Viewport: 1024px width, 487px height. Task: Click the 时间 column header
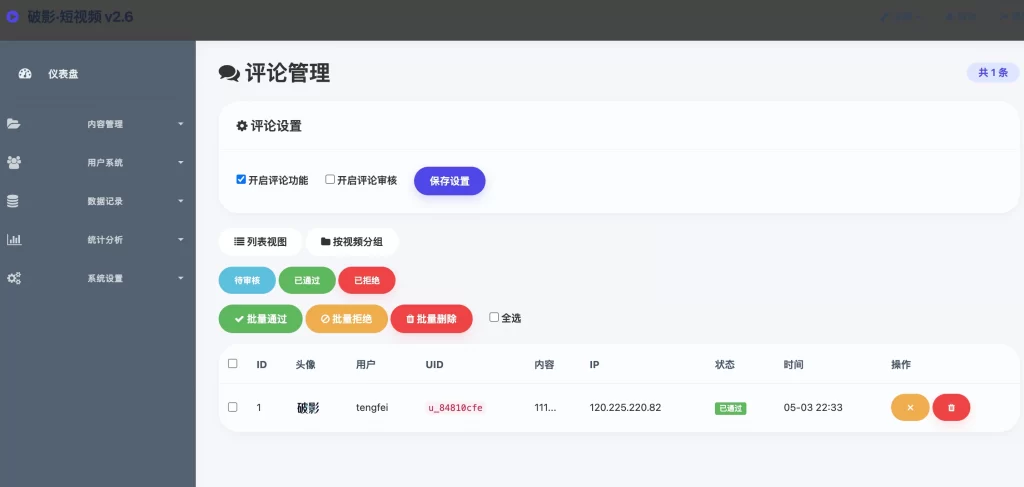pyautogui.click(x=793, y=364)
